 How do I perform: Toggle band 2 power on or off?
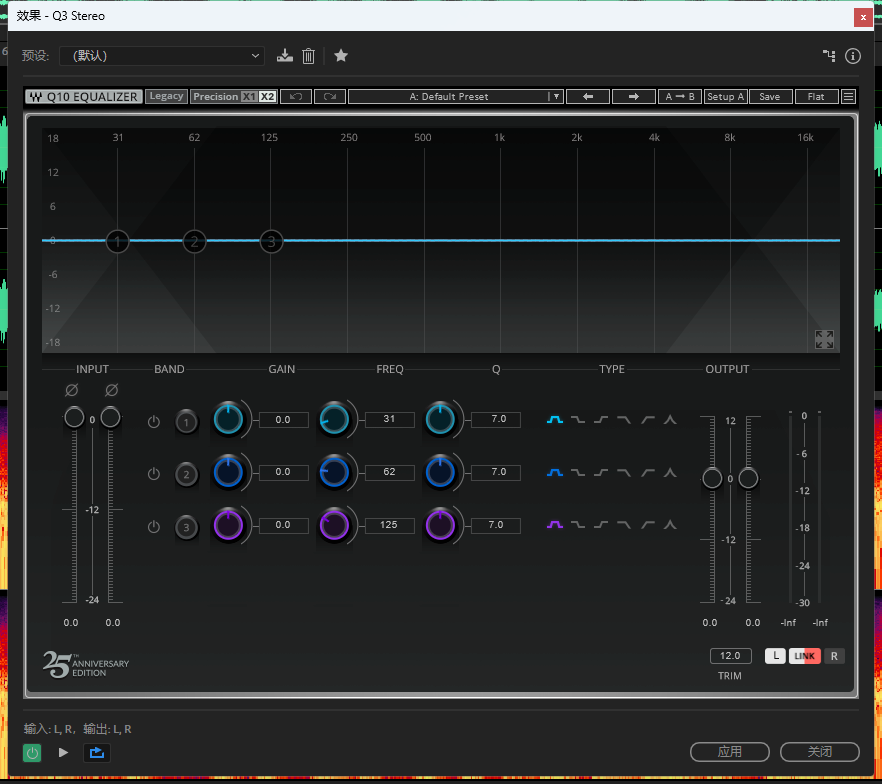[x=154, y=474]
